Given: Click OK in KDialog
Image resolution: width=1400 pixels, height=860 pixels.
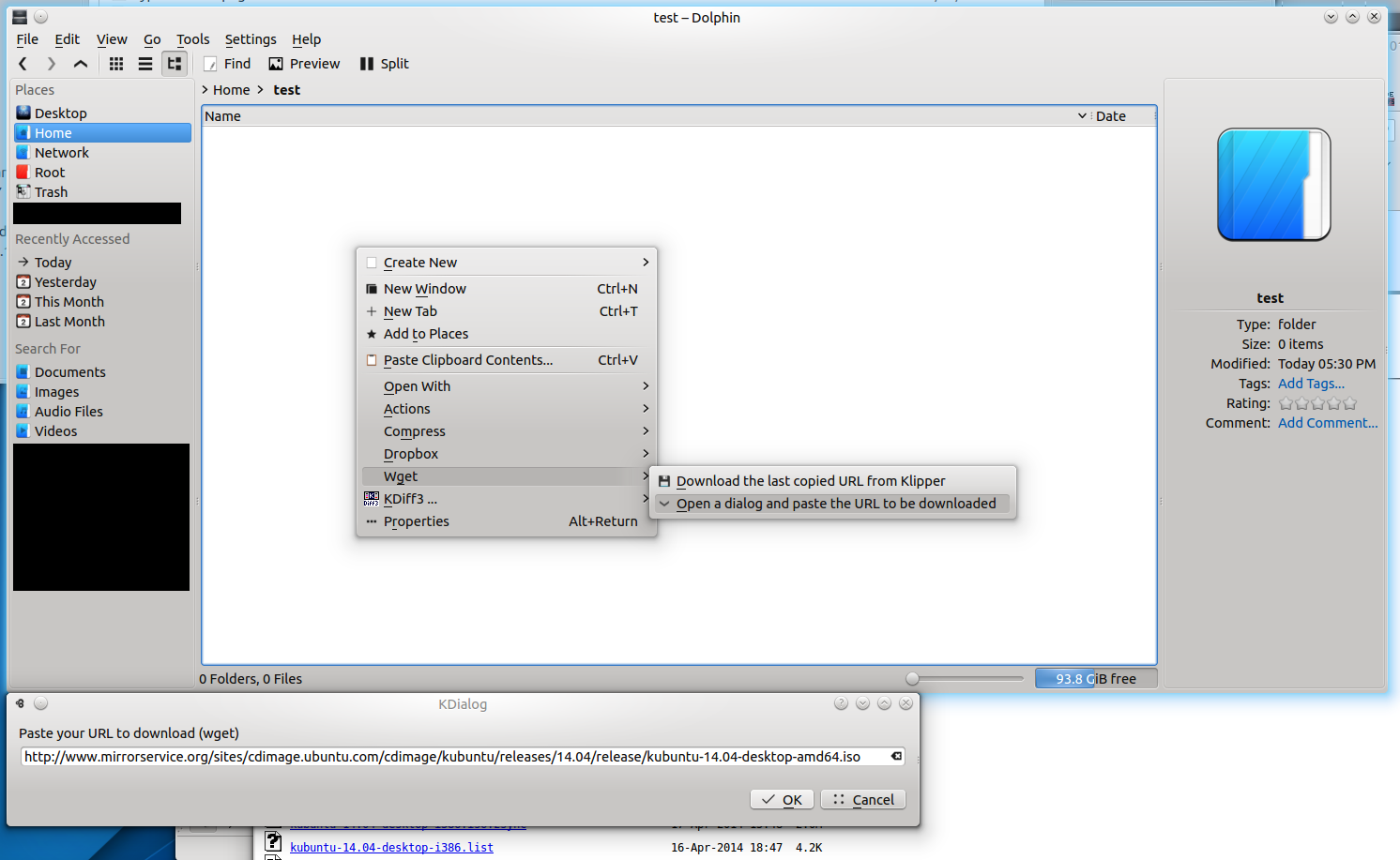Looking at the screenshot, I should [x=782, y=799].
